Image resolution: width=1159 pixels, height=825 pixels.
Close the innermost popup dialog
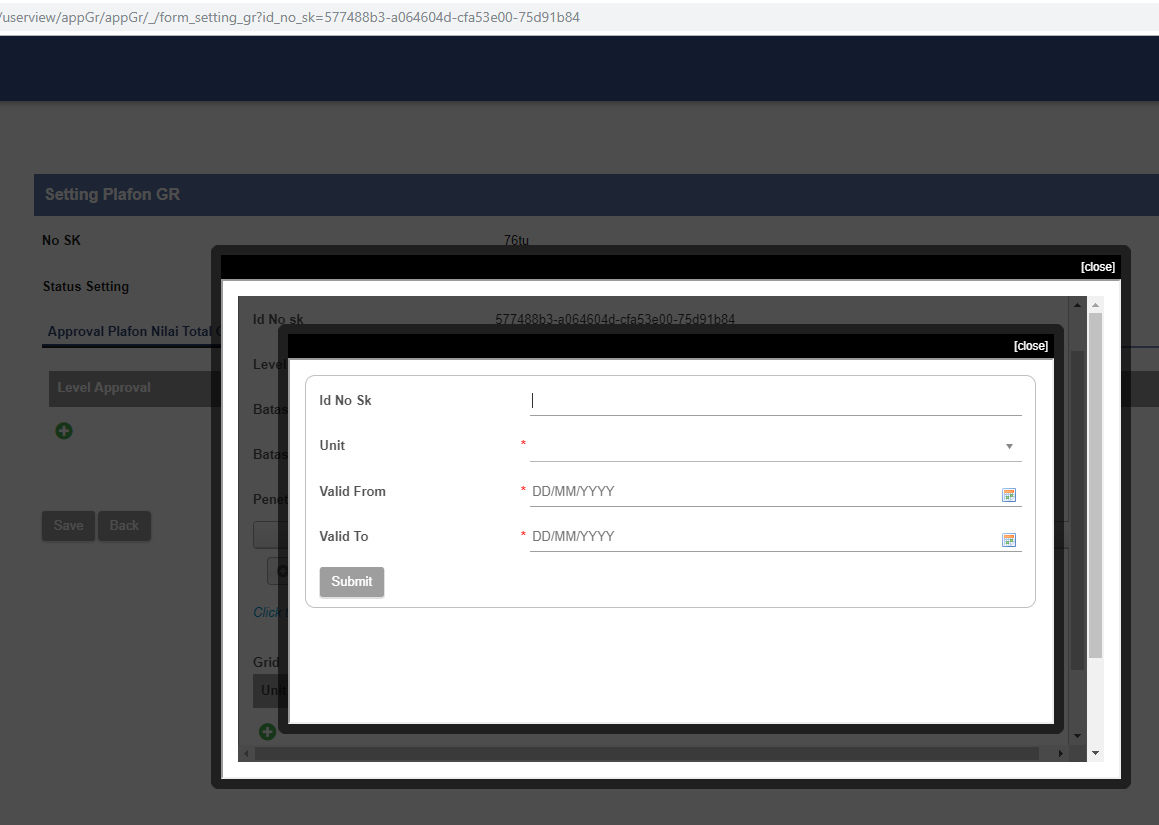1030,346
